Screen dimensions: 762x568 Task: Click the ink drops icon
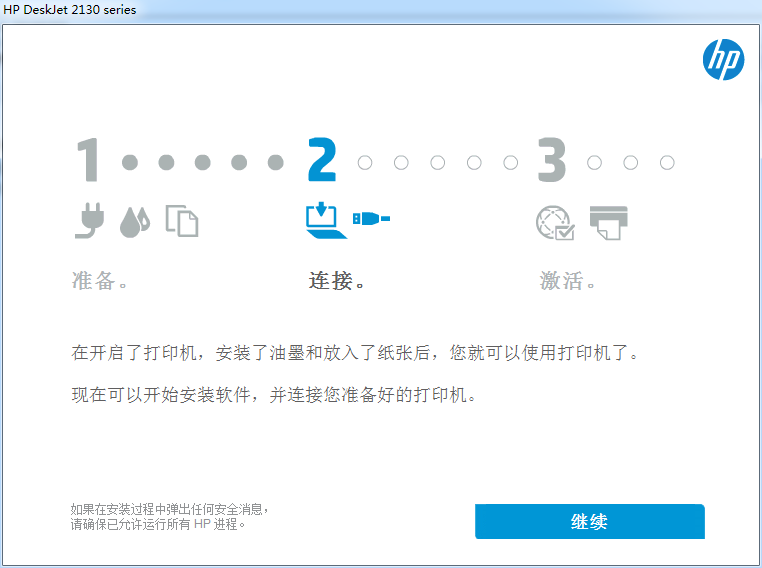click(x=135, y=223)
